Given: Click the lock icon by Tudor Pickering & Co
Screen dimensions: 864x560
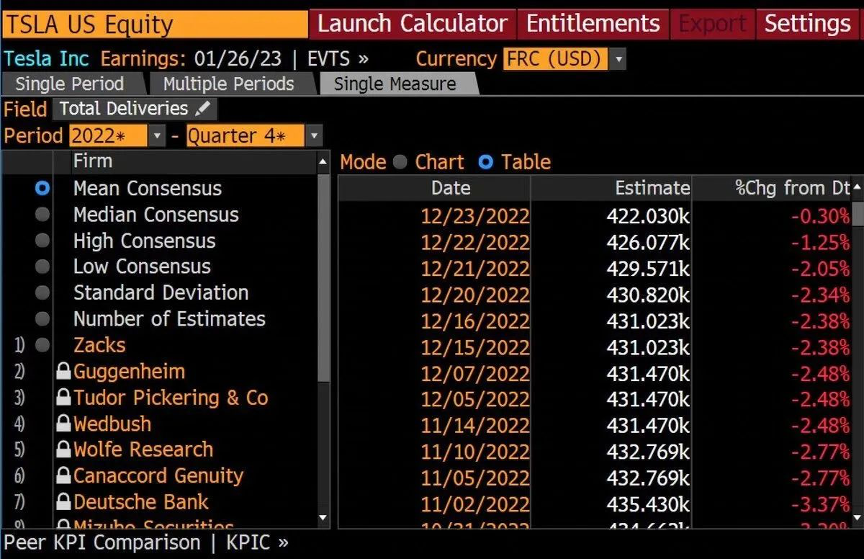Looking at the screenshot, I should pos(64,398).
